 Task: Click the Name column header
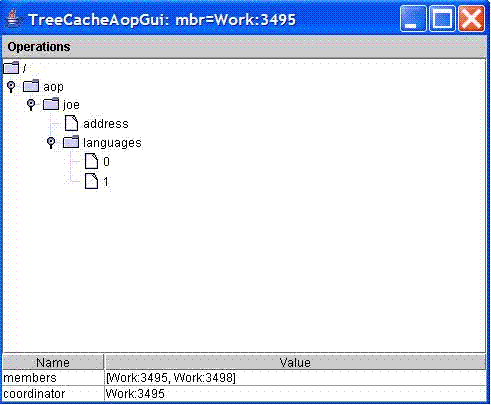click(x=53, y=362)
